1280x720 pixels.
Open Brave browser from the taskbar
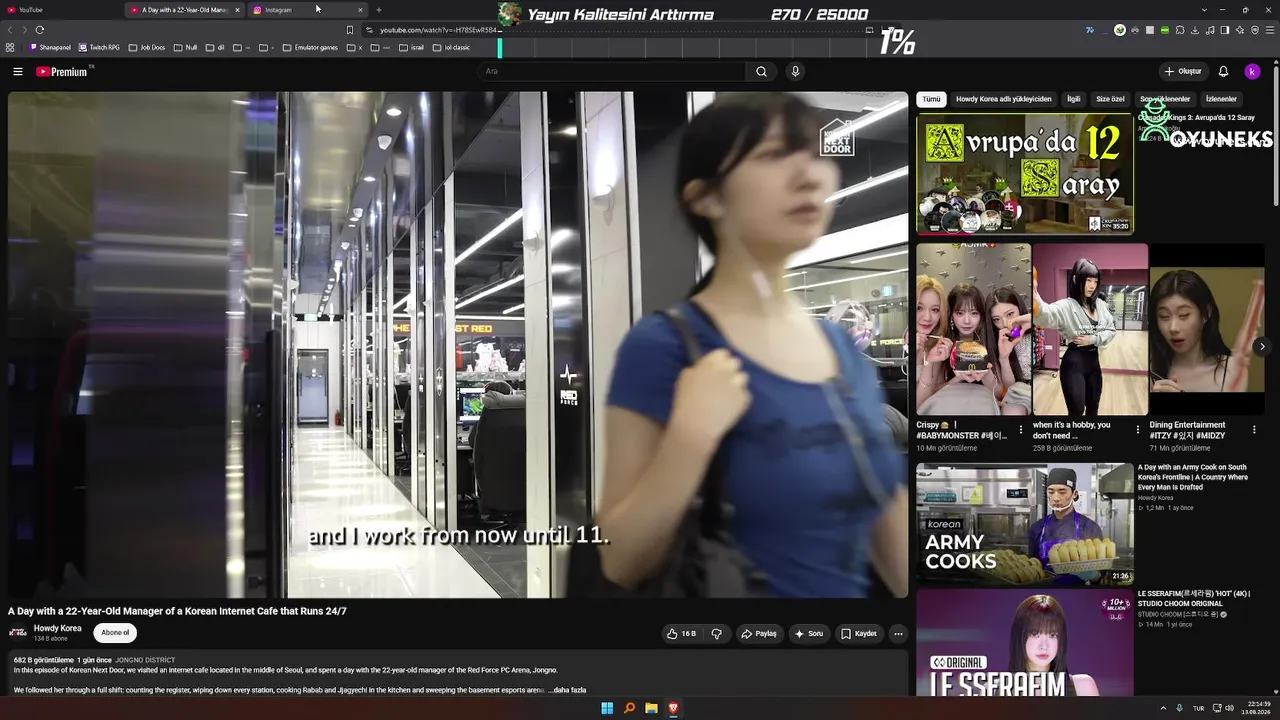coord(673,708)
